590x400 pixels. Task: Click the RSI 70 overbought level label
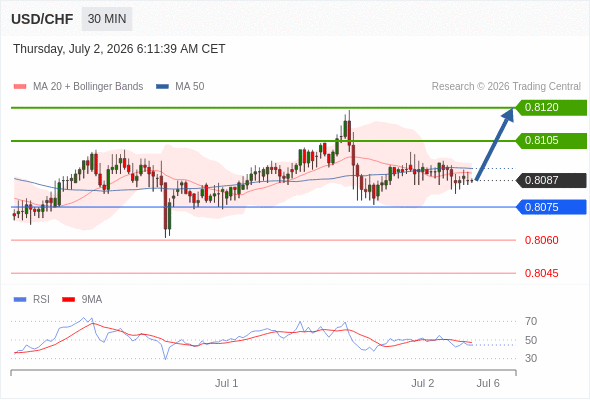click(x=531, y=321)
